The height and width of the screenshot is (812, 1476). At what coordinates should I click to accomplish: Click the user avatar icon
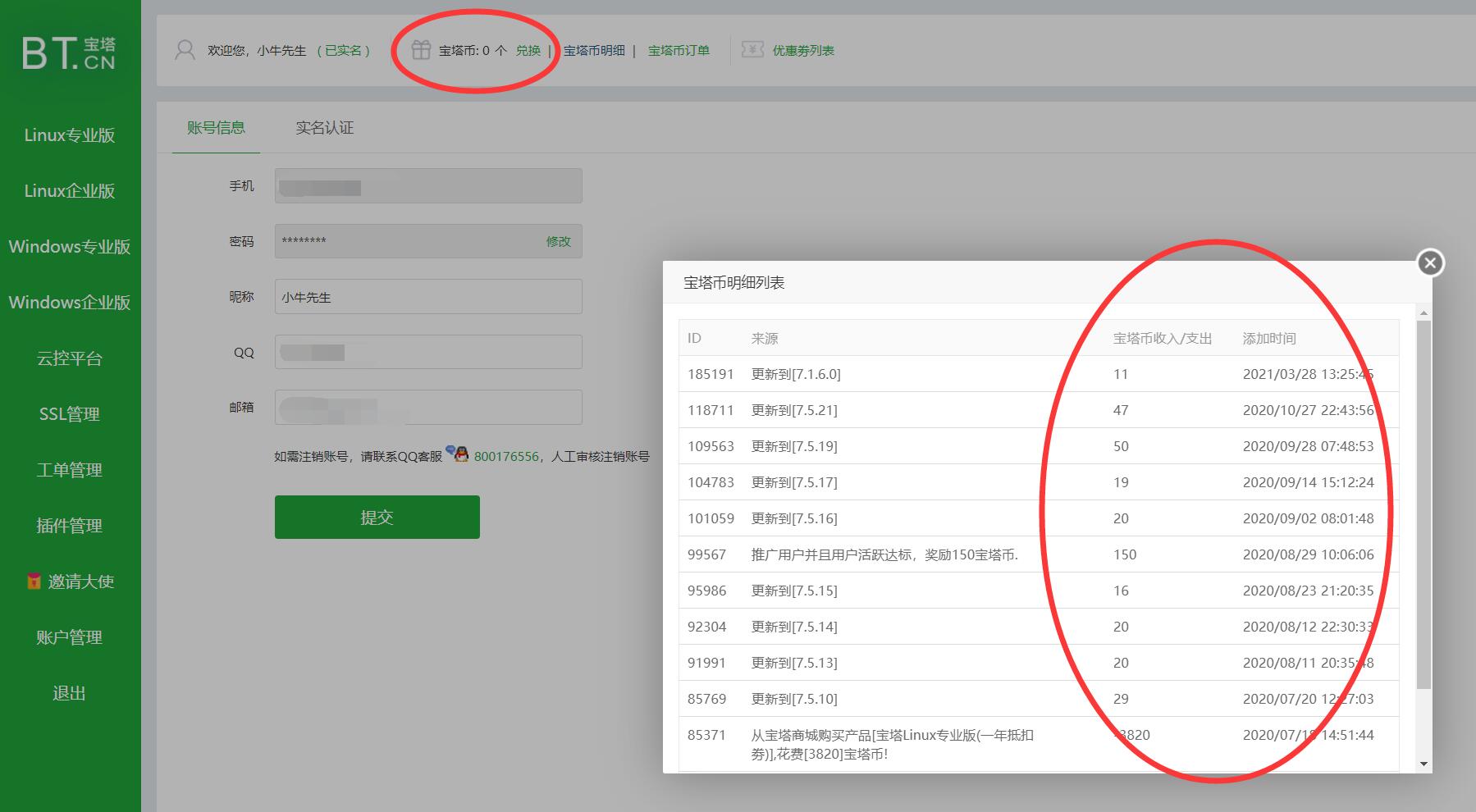(x=185, y=50)
